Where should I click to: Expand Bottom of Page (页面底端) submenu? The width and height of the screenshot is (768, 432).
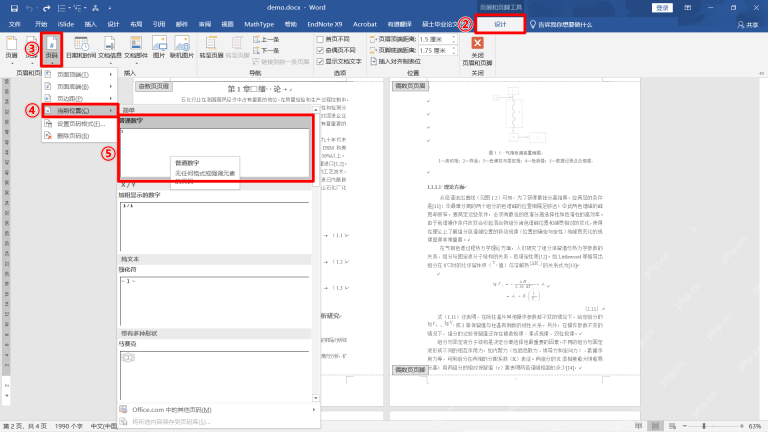(79, 87)
